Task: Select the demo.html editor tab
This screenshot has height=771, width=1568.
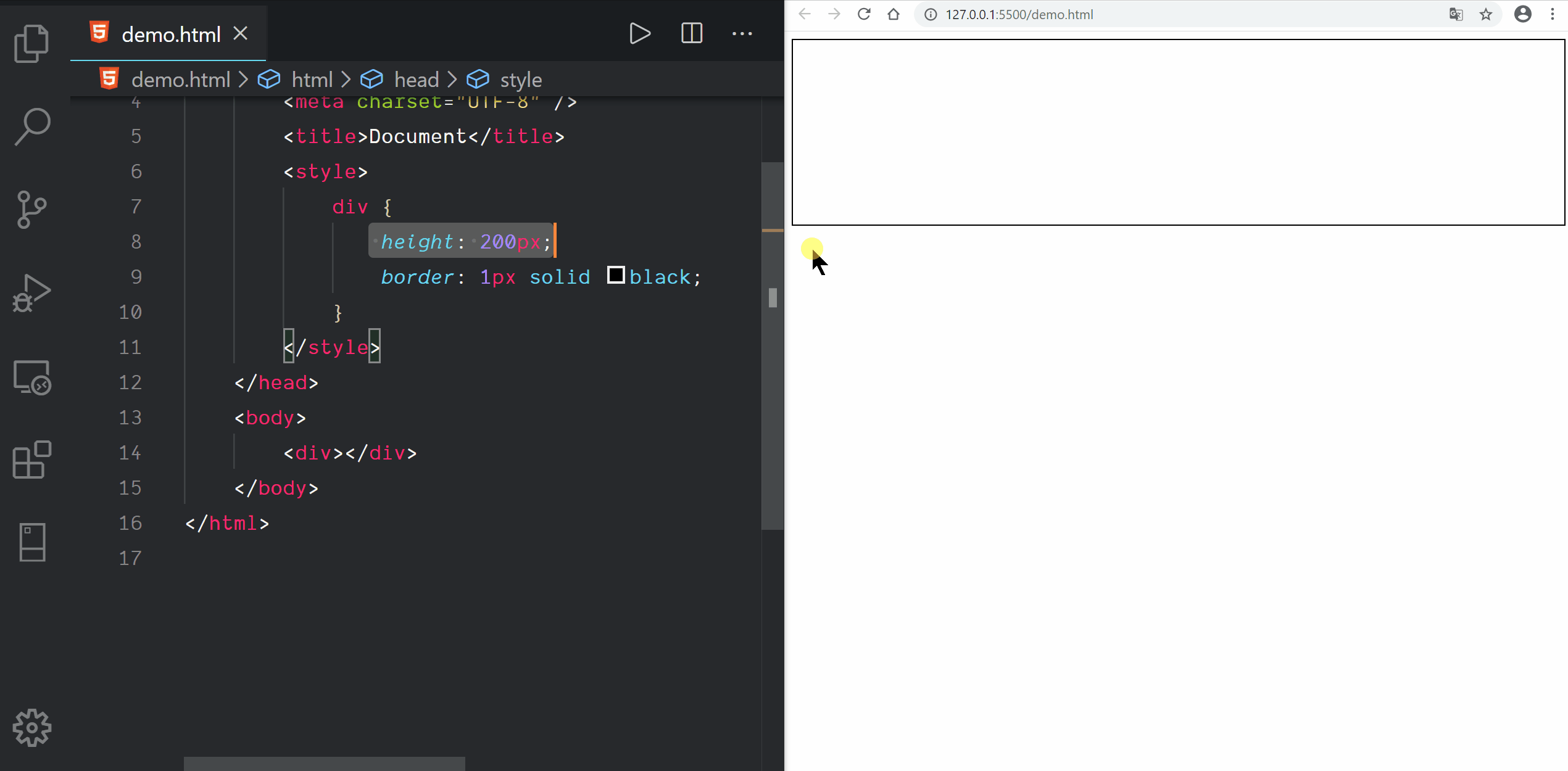Action: pyautogui.click(x=170, y=35)
